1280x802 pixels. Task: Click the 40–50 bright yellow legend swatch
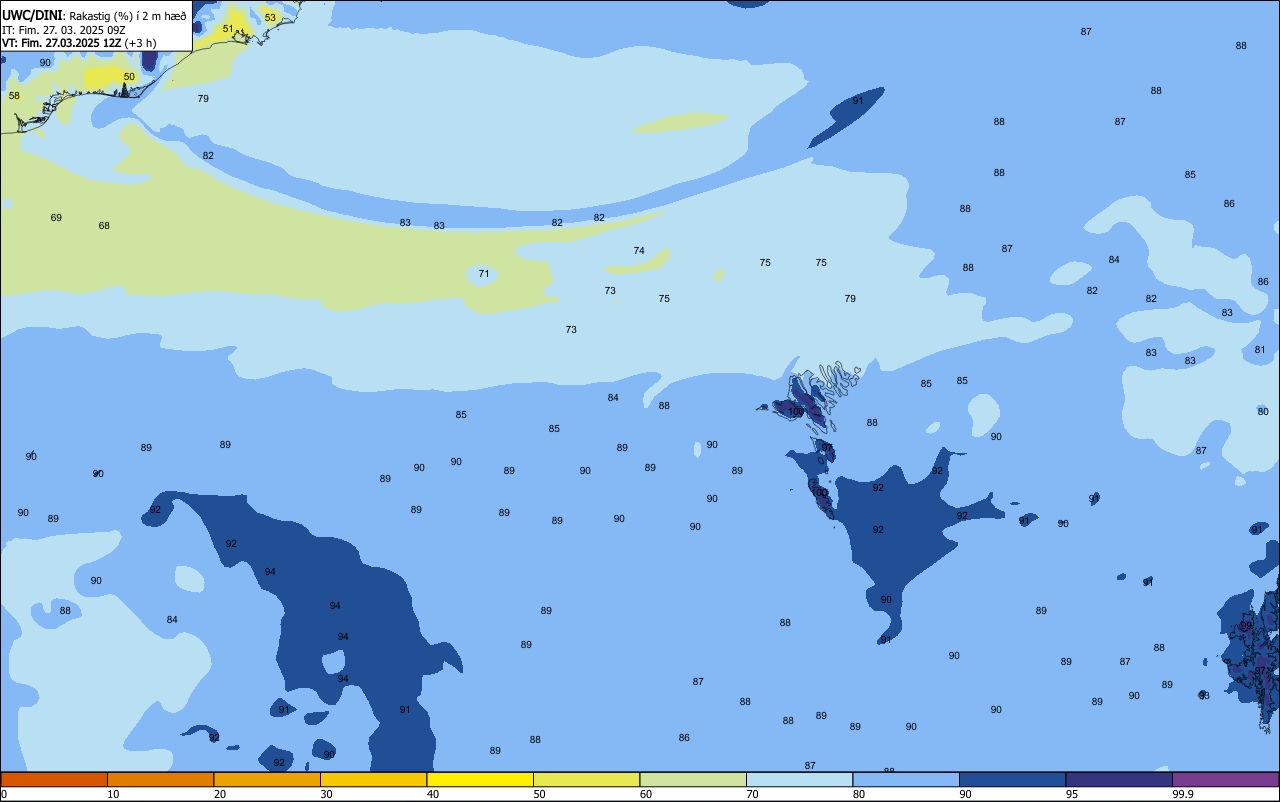click(x=480, y=779)
